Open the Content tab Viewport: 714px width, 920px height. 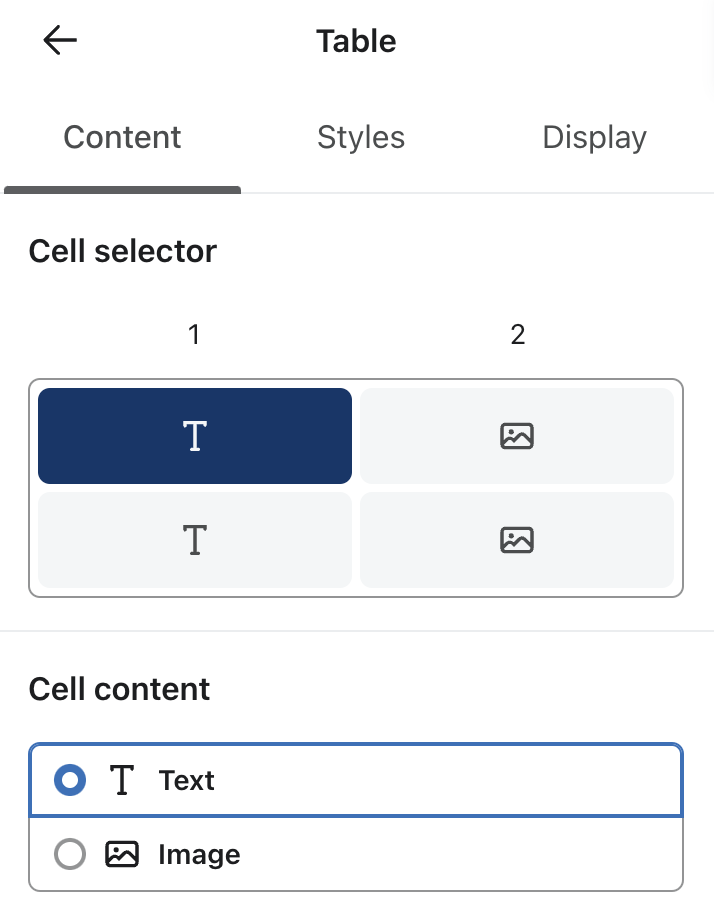(122, 137)
